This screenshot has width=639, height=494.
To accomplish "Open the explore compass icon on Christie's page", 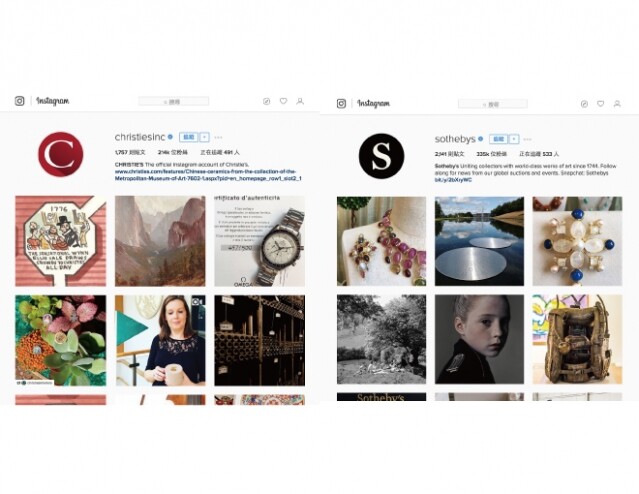I will pyautogui.click(x=267, y=101).
